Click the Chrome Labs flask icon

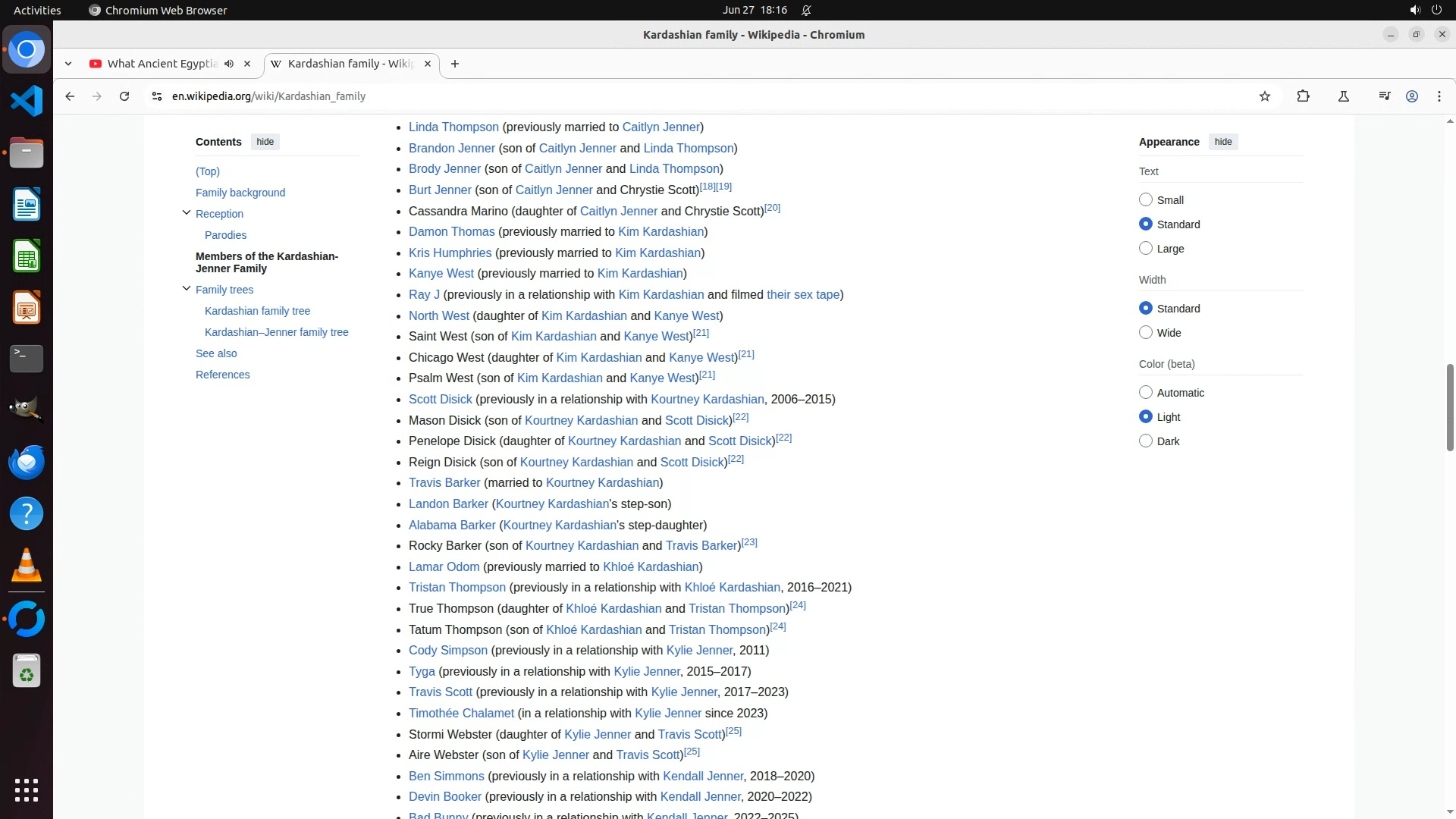click(x=1343, y=96)
